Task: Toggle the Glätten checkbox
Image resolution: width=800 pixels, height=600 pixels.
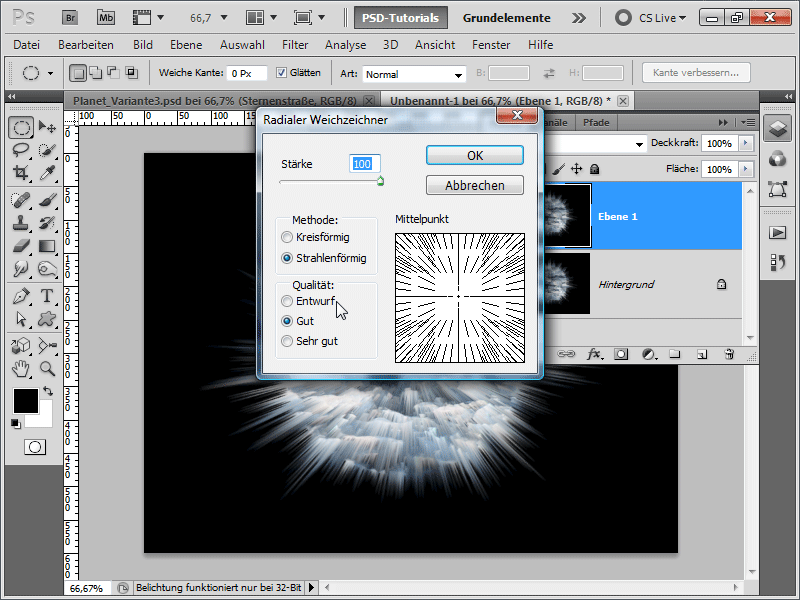Action: coord(281,72)
